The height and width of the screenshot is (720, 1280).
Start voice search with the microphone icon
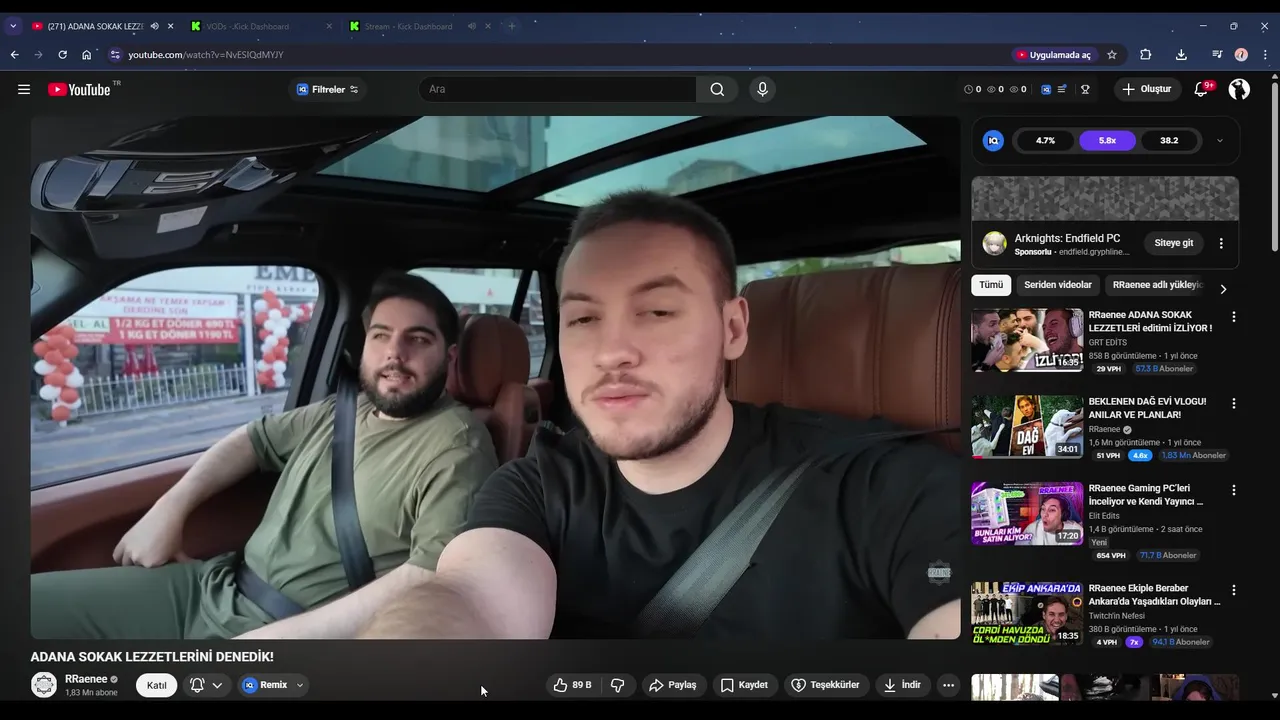pyautogui.click(x=762, y=89)
